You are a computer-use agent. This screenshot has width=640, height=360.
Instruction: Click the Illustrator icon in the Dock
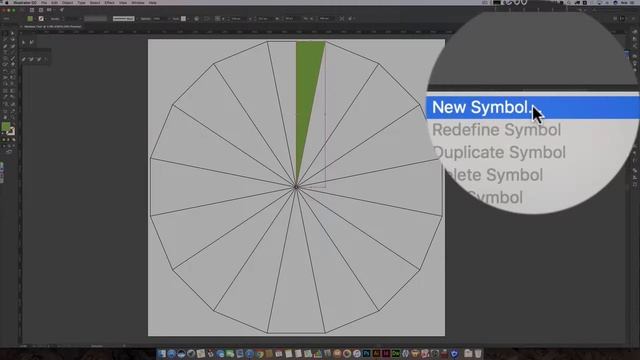point(376,353)
